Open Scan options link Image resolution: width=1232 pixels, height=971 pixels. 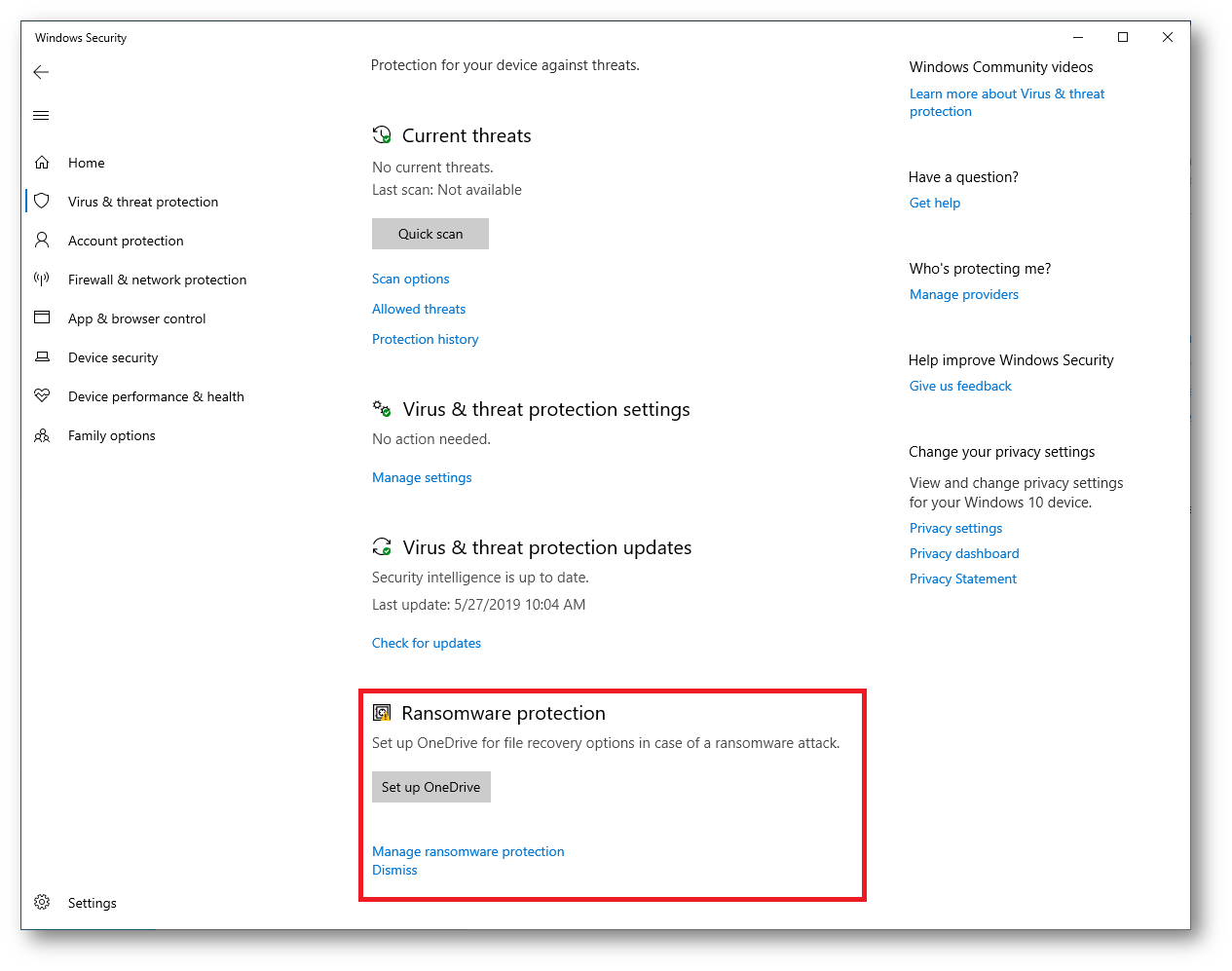(411, 279)
